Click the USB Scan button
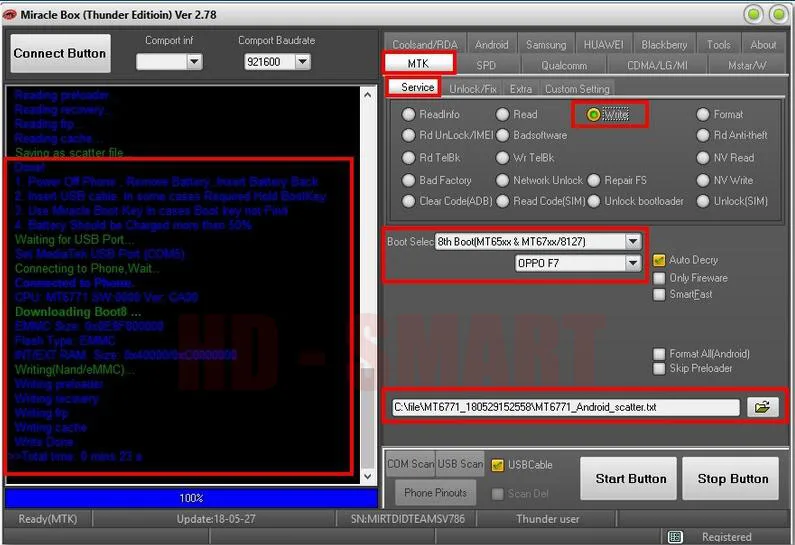The width and height of the screenshot is (795, 545). coord(460,464)
